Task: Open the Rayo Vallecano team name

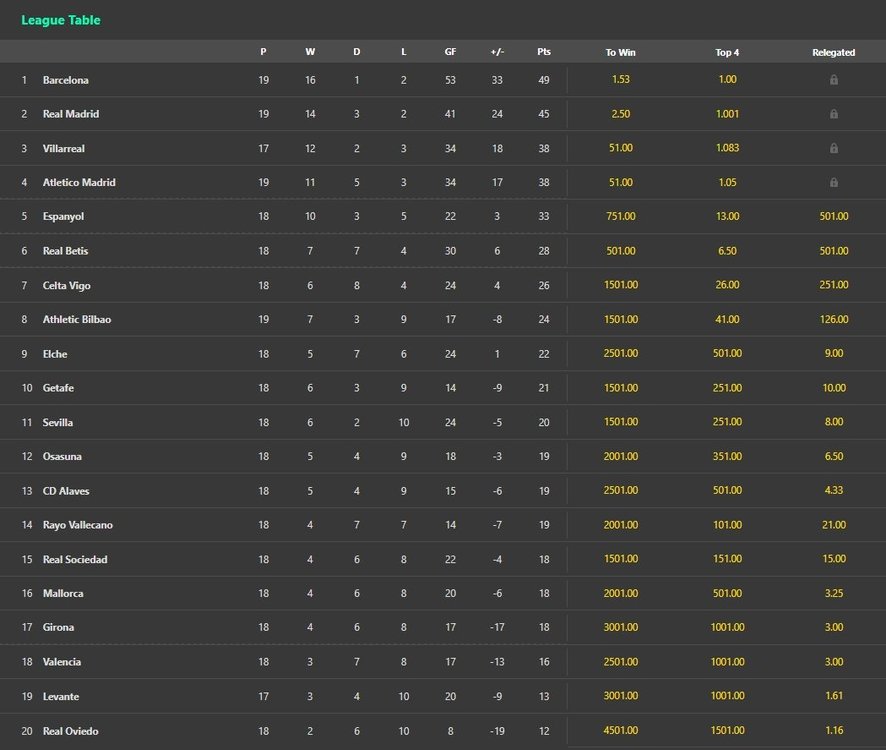Action: pyautogui.click(x=77, y=525)
